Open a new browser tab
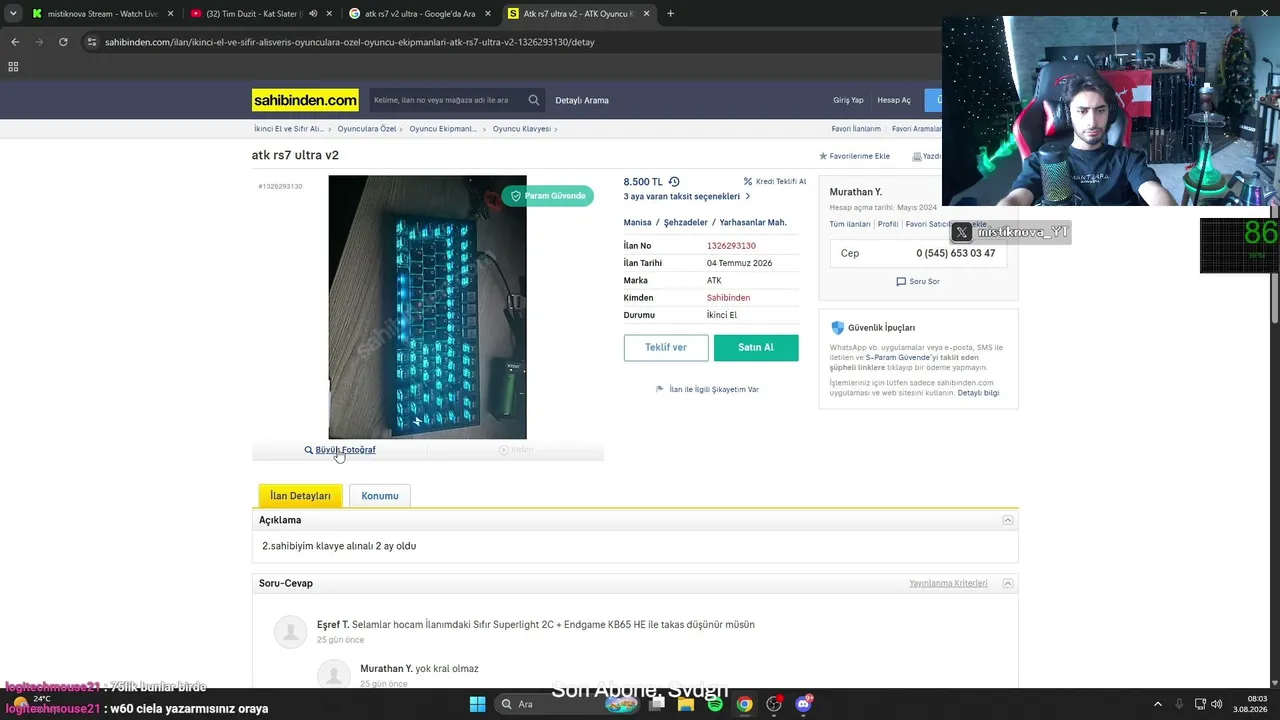Viewport: 1280px width, 720px height. click(670, 14)
